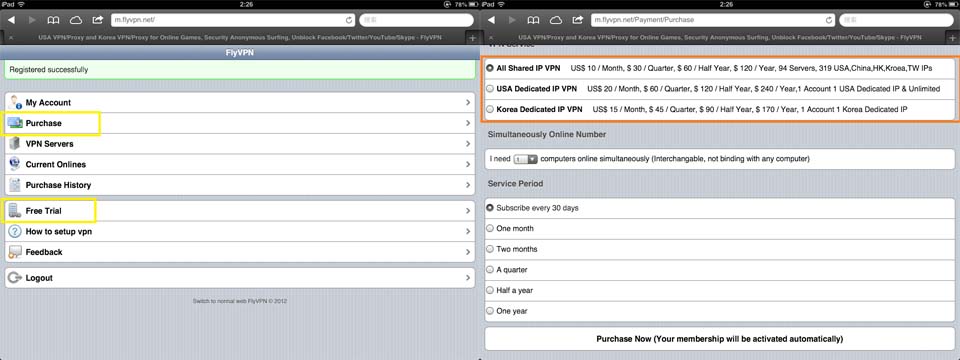This screenshot has width=960, height=360.
Task: Open bookmarks icon in right browser
Action: tap(534, 20)
